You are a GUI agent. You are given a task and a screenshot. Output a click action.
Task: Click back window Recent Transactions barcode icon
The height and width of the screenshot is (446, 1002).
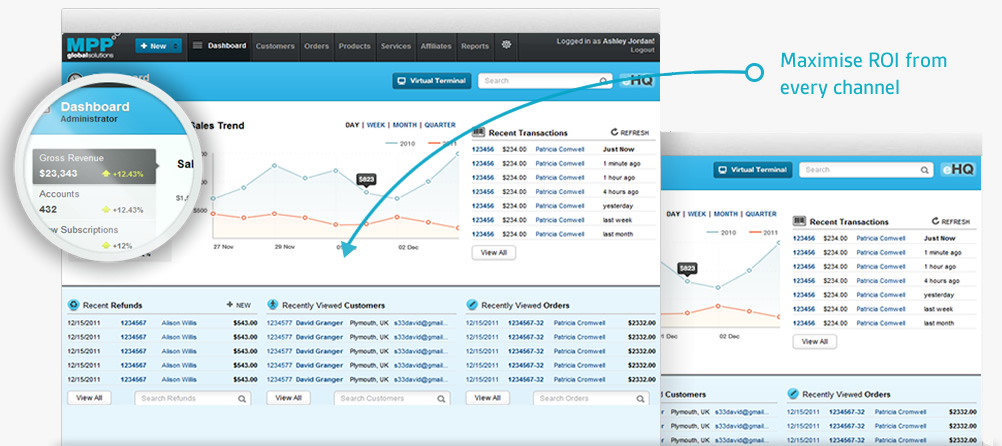[x=799, y=221]
